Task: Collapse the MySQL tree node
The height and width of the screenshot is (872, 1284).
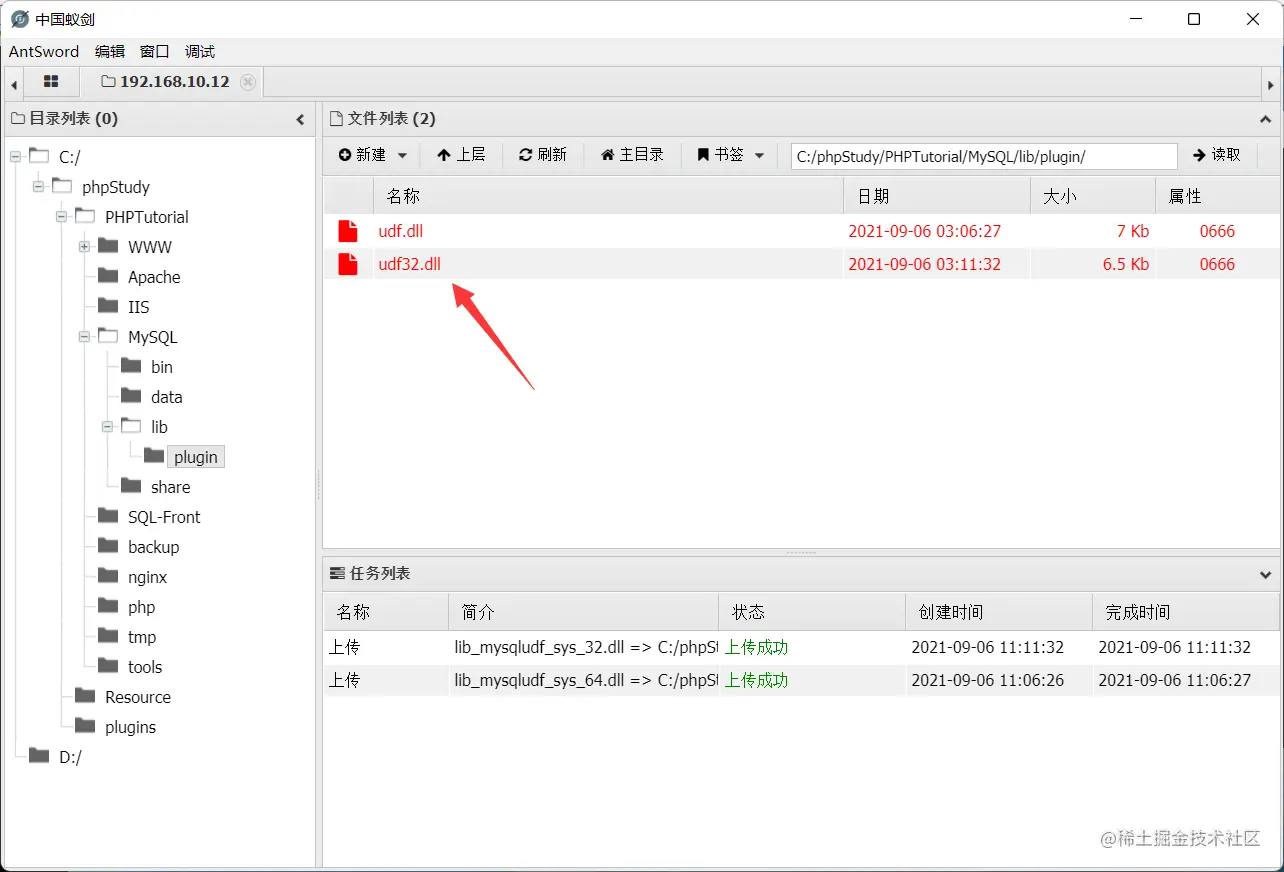Action: (x=85, y=337)
